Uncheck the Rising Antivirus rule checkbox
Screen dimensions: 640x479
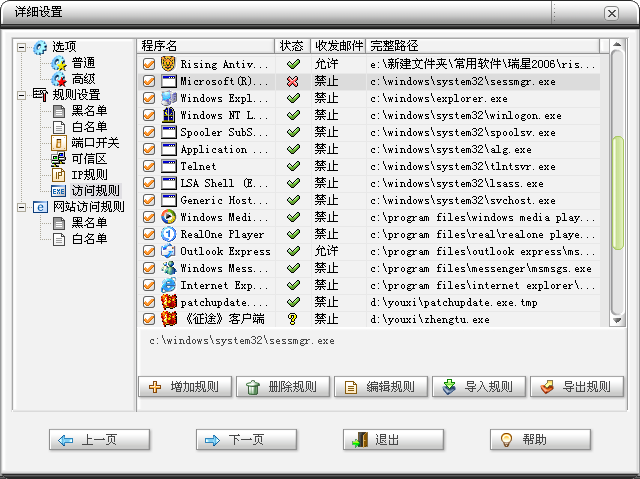(x=149, y=64)
